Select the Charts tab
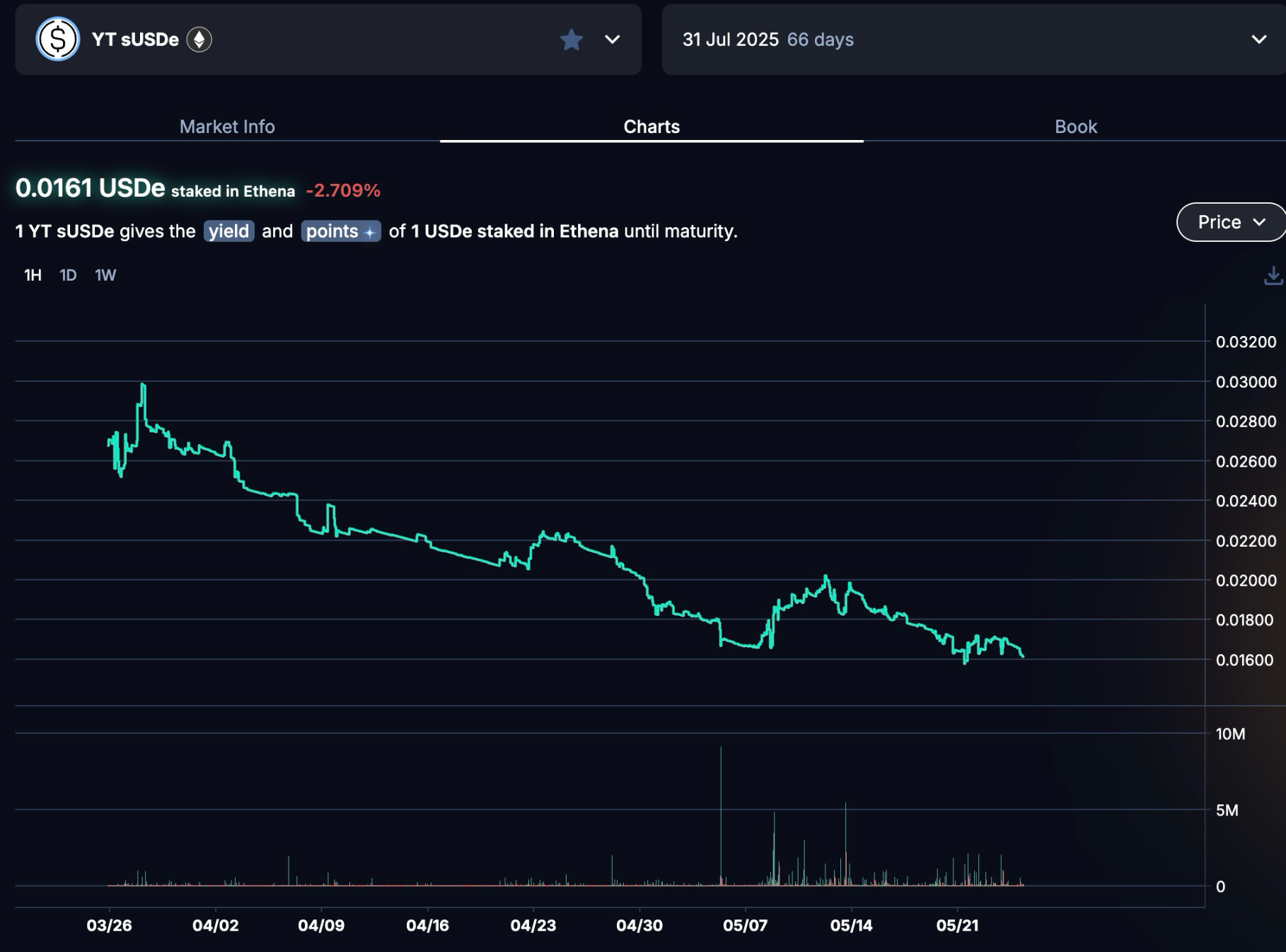This screenshot has width=1286, height=952. pos(651,127)
